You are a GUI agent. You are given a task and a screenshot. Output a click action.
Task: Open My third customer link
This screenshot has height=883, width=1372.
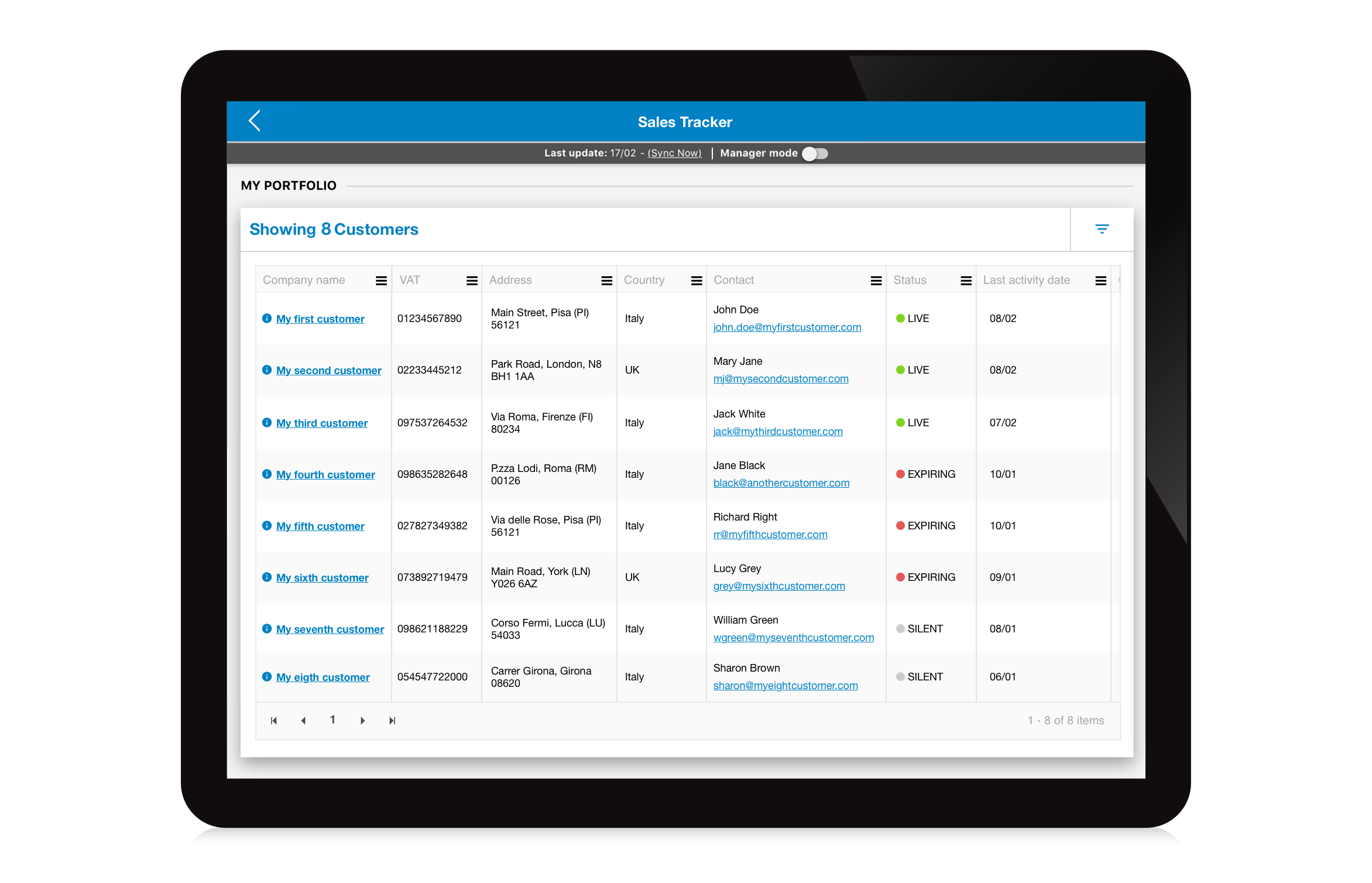pyautogui.click(x=322, y=423)
